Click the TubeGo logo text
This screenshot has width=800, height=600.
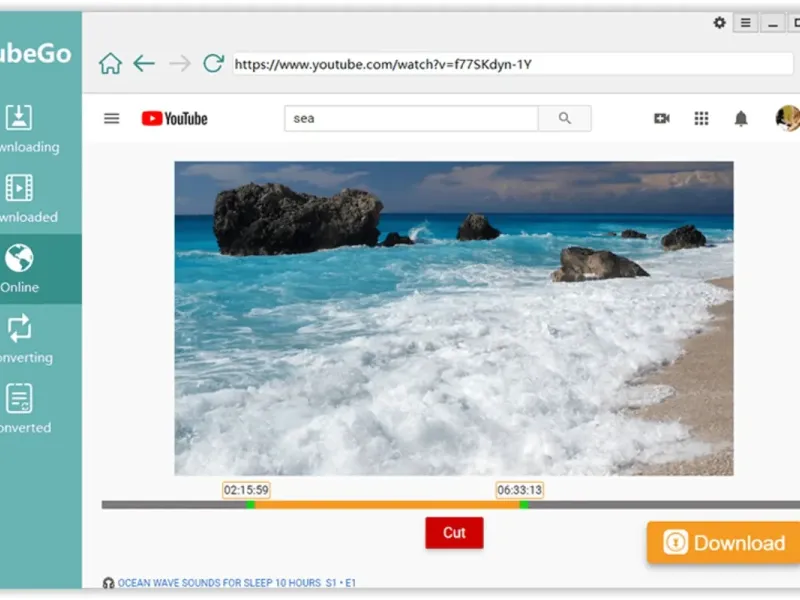click(35, 53)
